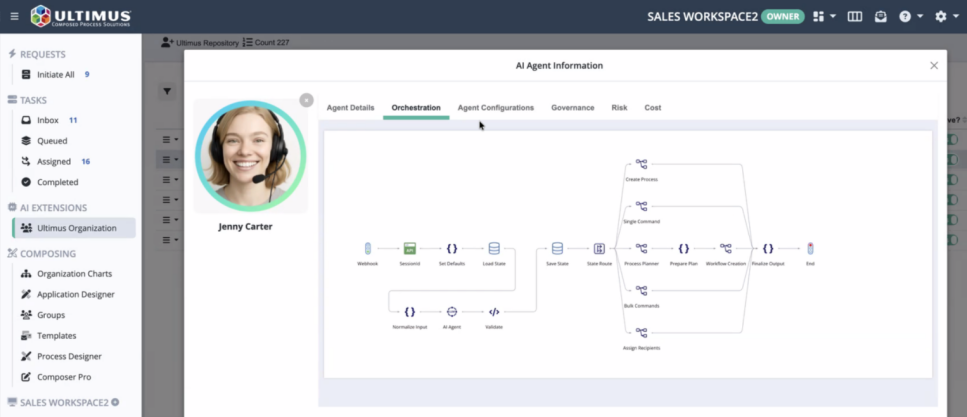This screenshot has height=417, width=967.
Task: Select the Single Command node
Action: [x=641, y=207]
